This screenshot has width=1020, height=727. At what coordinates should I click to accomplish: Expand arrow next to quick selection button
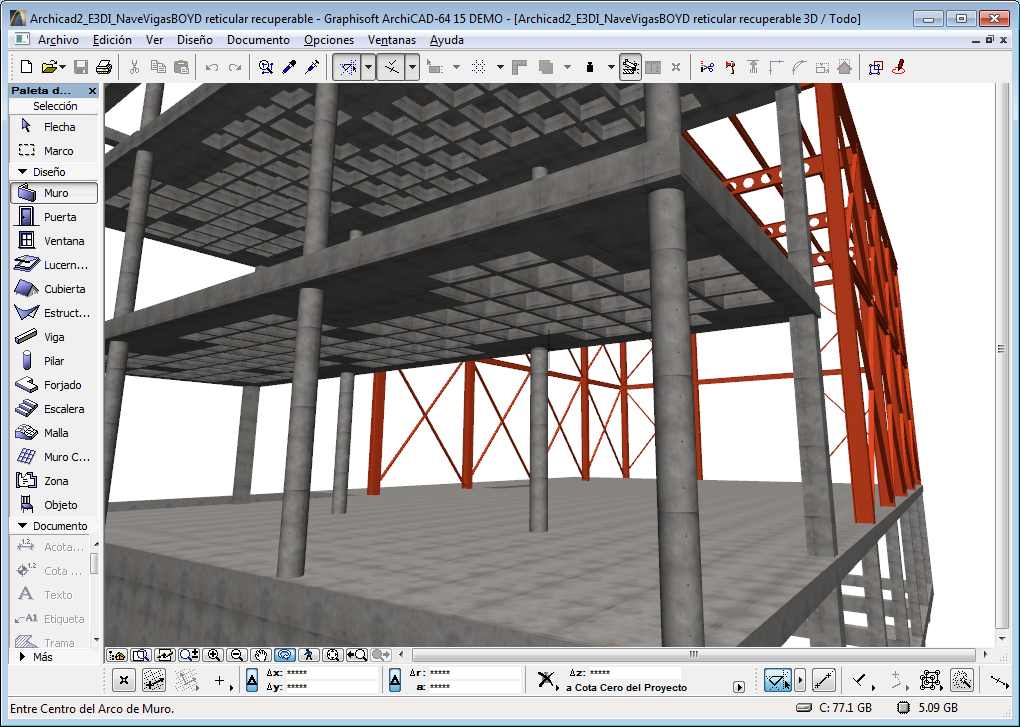(x=800, y=681)
